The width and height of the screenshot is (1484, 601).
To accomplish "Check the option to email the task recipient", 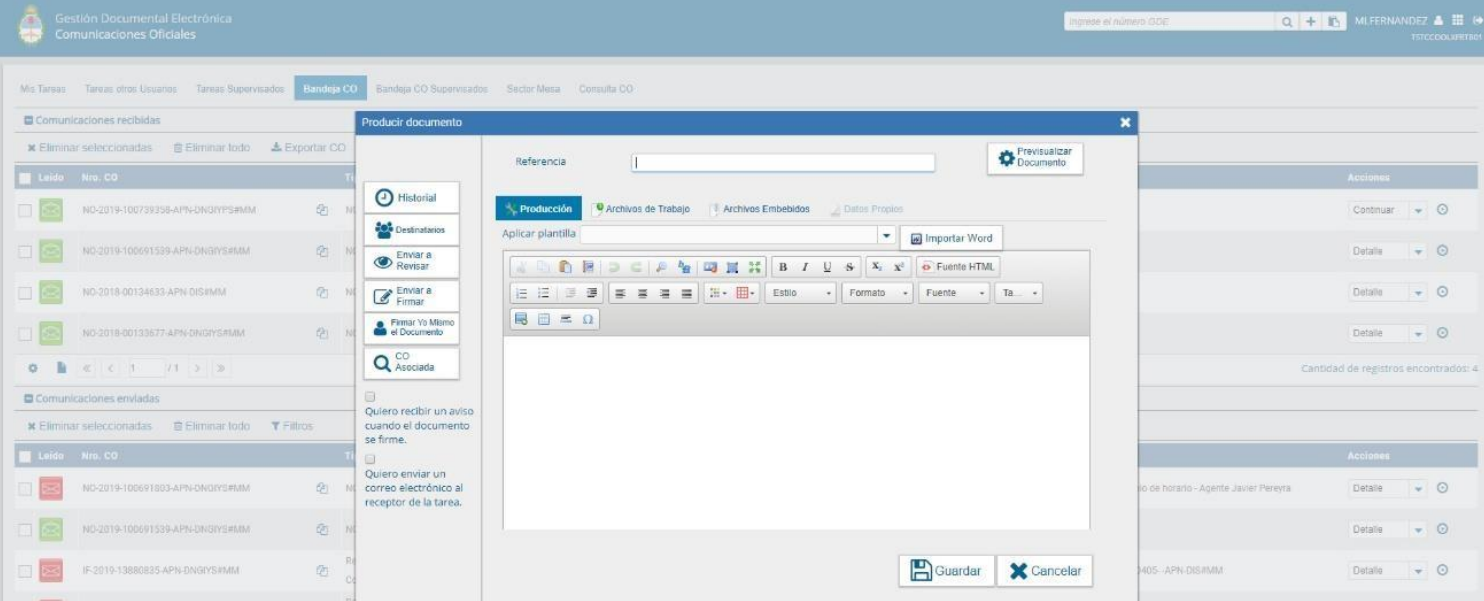I will 370,459.
